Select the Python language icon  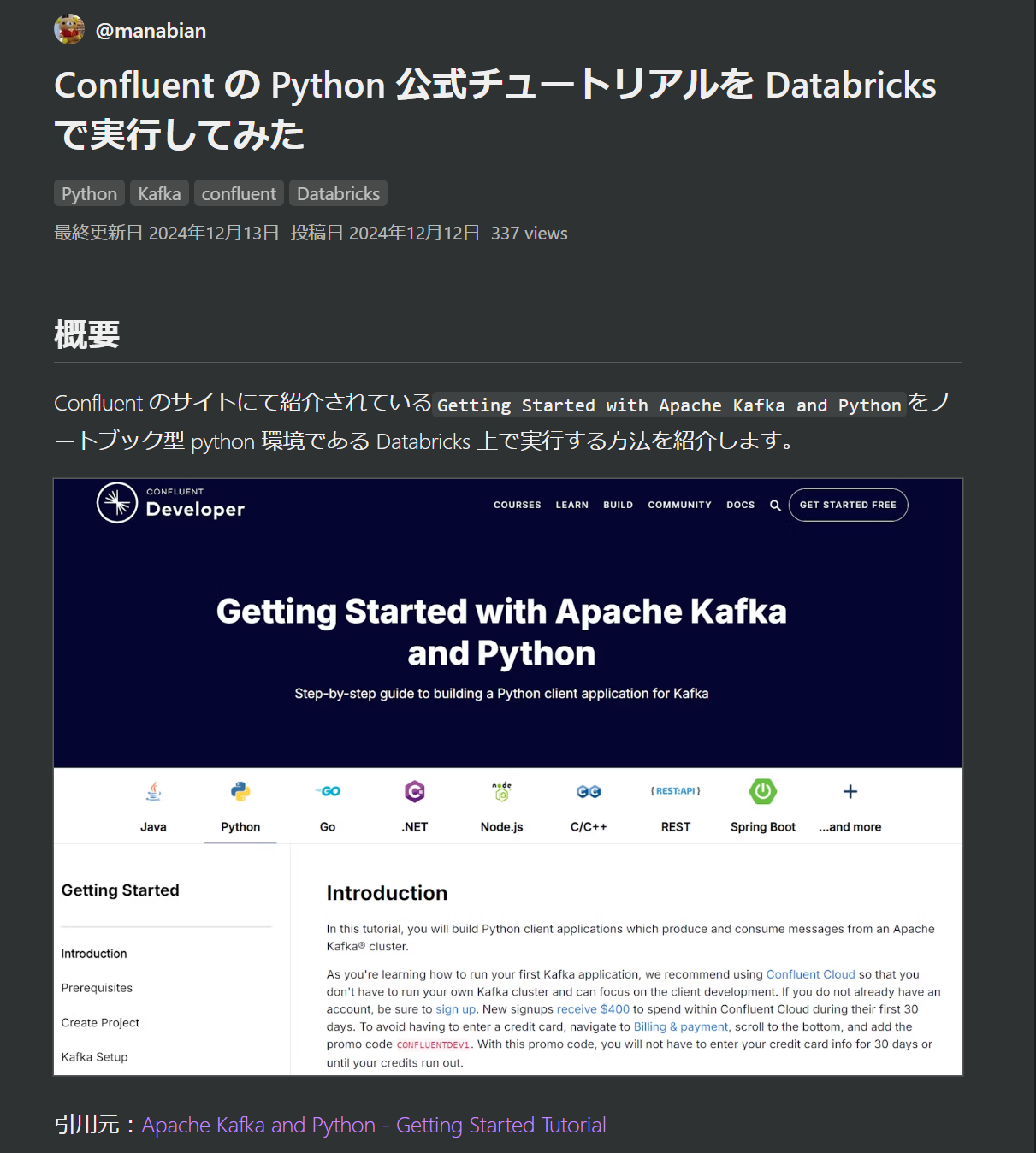tap(240, 791)
